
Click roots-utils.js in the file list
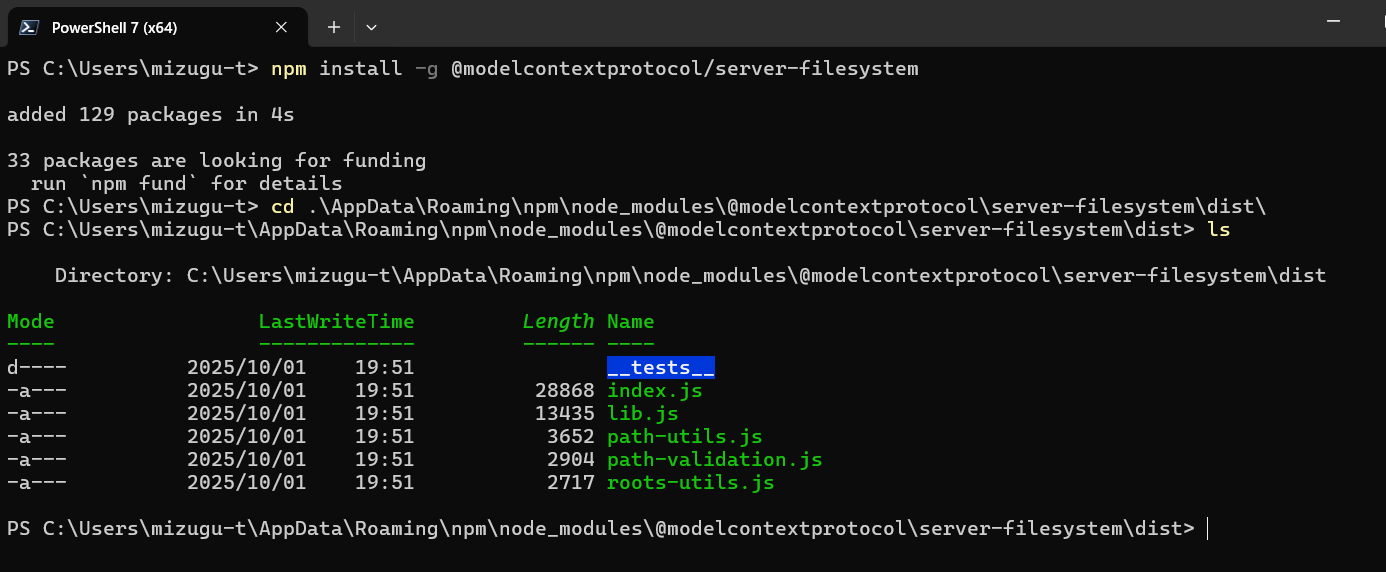tap(690, 483)
